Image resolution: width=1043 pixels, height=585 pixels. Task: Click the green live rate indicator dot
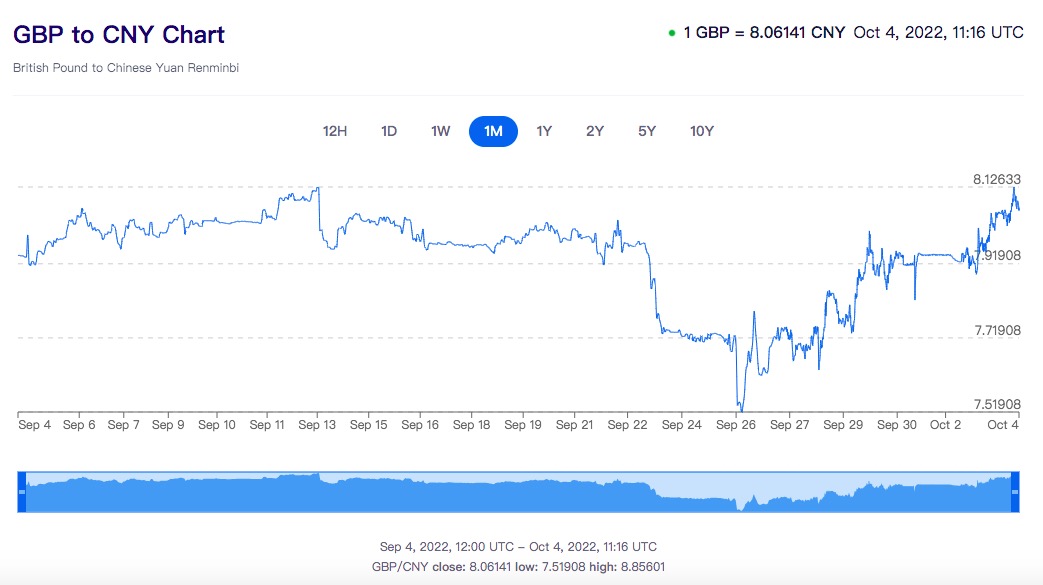click(x=672, y=33)
